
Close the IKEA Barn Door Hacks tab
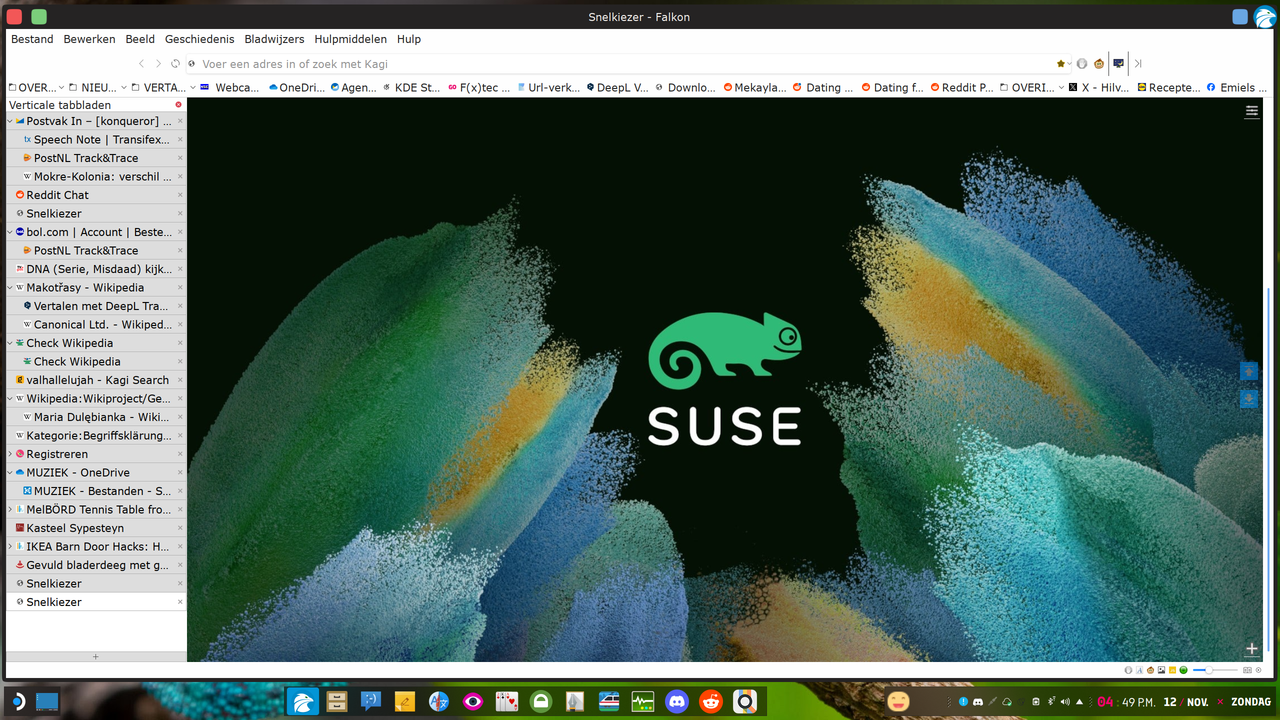tap(180, 547)
